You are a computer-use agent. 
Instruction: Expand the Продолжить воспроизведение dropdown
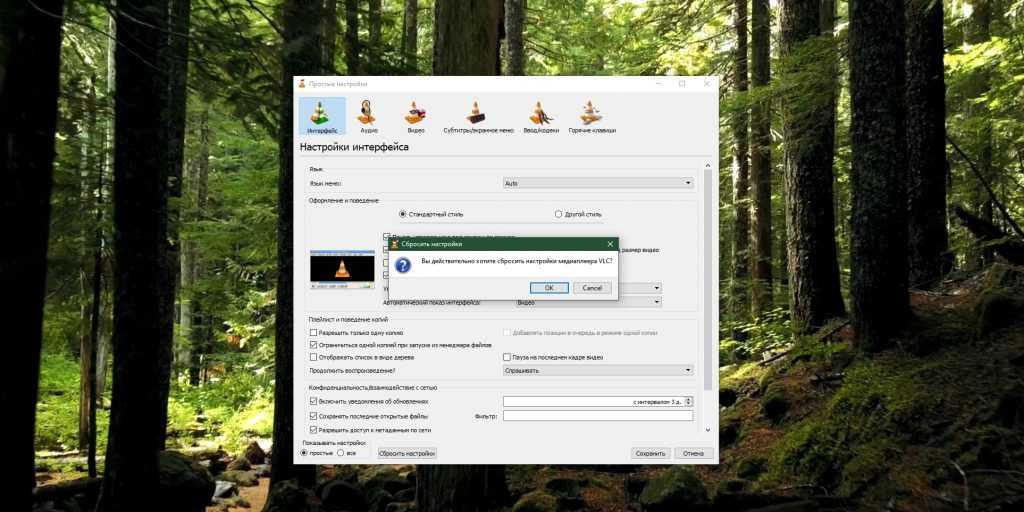[597, 370]
